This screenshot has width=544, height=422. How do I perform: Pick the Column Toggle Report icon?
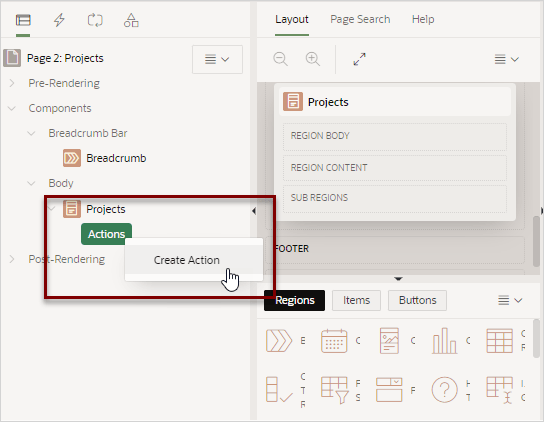pos(279,390)
